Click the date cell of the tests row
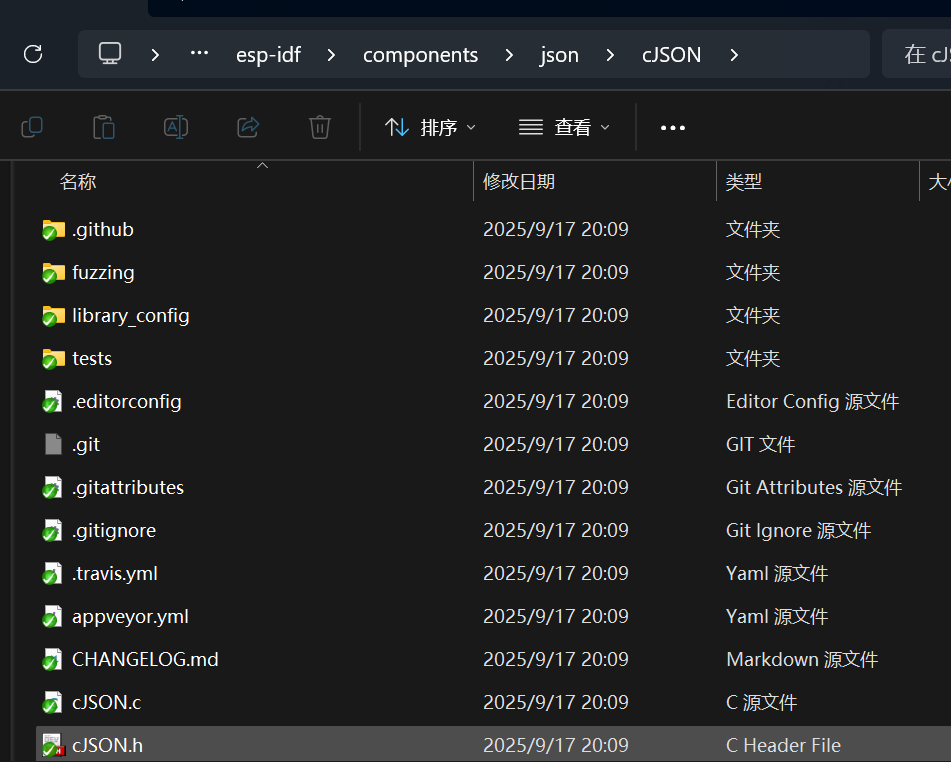Viewport: 951px width, 762px height. (556, 359)
